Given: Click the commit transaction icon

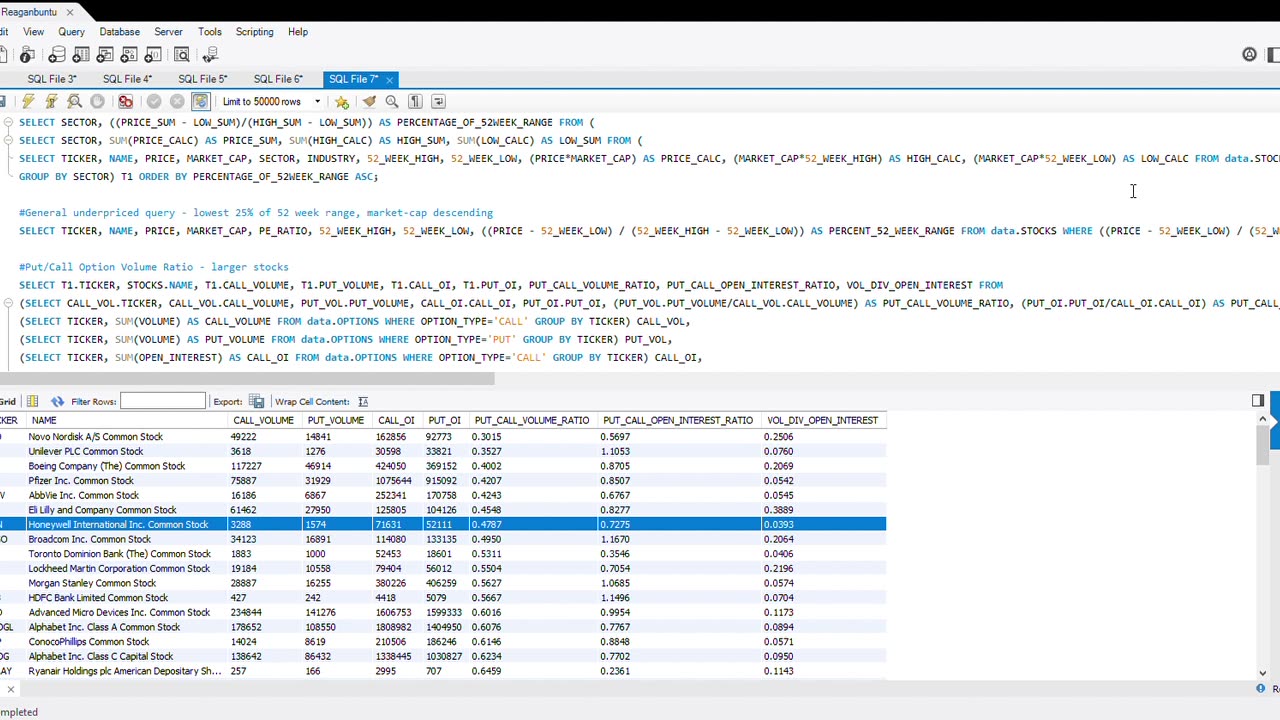Looking at the screenshot, I should click(x=153, y=101).
